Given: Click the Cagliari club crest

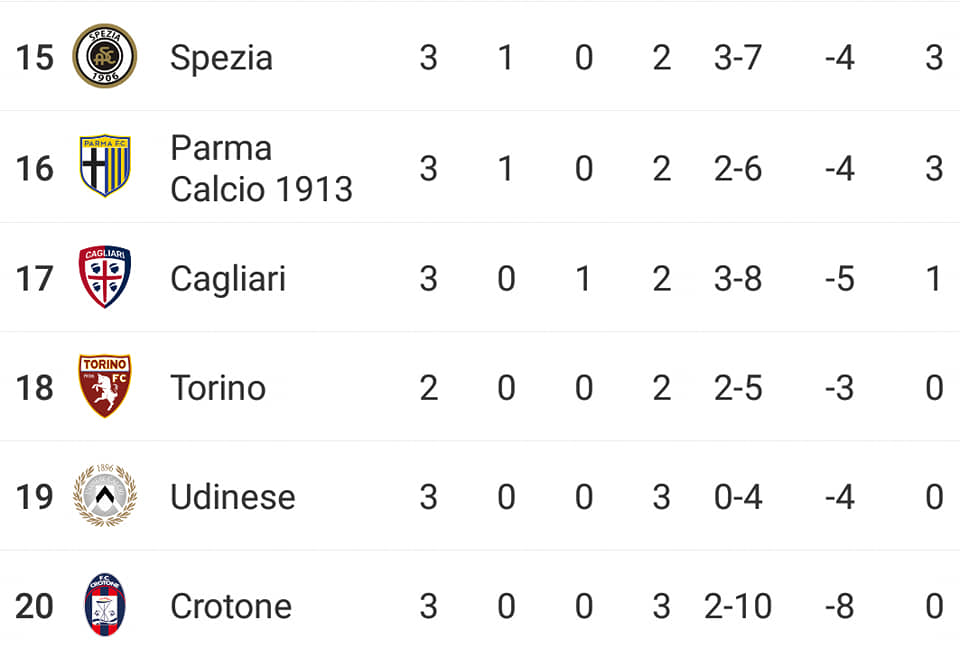Looking at the screenshot, I should (105, 276).
